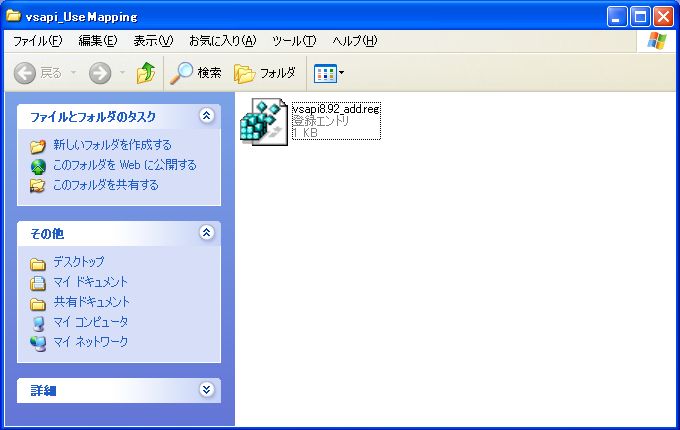Minimize the vsapi_UseMapping window

617,17
